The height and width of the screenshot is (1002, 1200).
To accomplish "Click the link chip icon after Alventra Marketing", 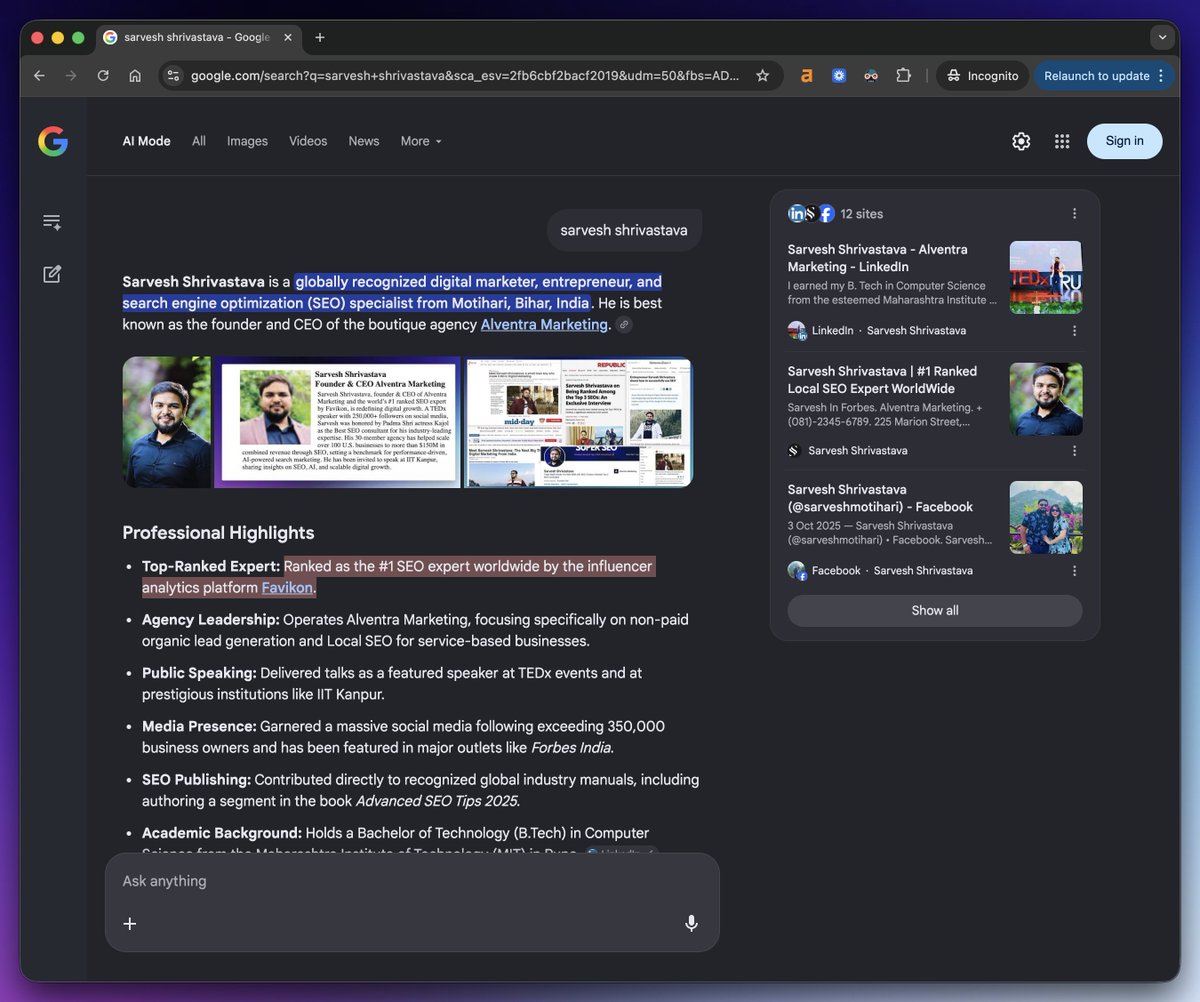I will pyautogui.click(x=624, y=325).
